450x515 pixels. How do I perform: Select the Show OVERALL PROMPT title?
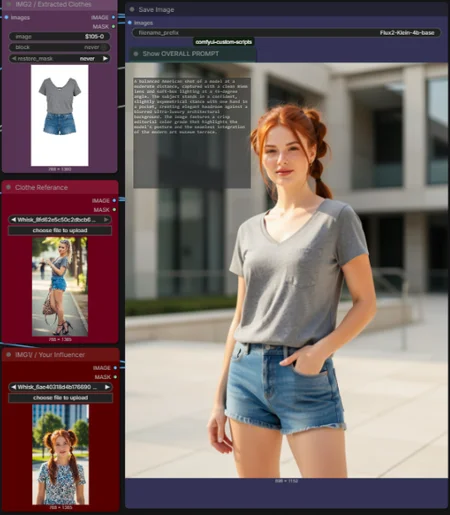point(181,54)
